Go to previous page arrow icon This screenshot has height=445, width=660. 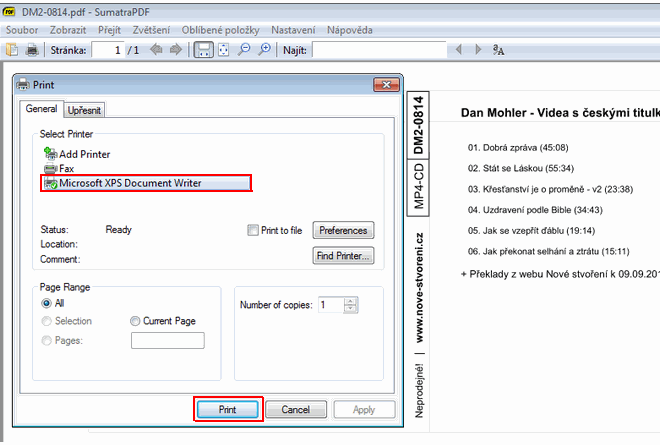[156, 50]
